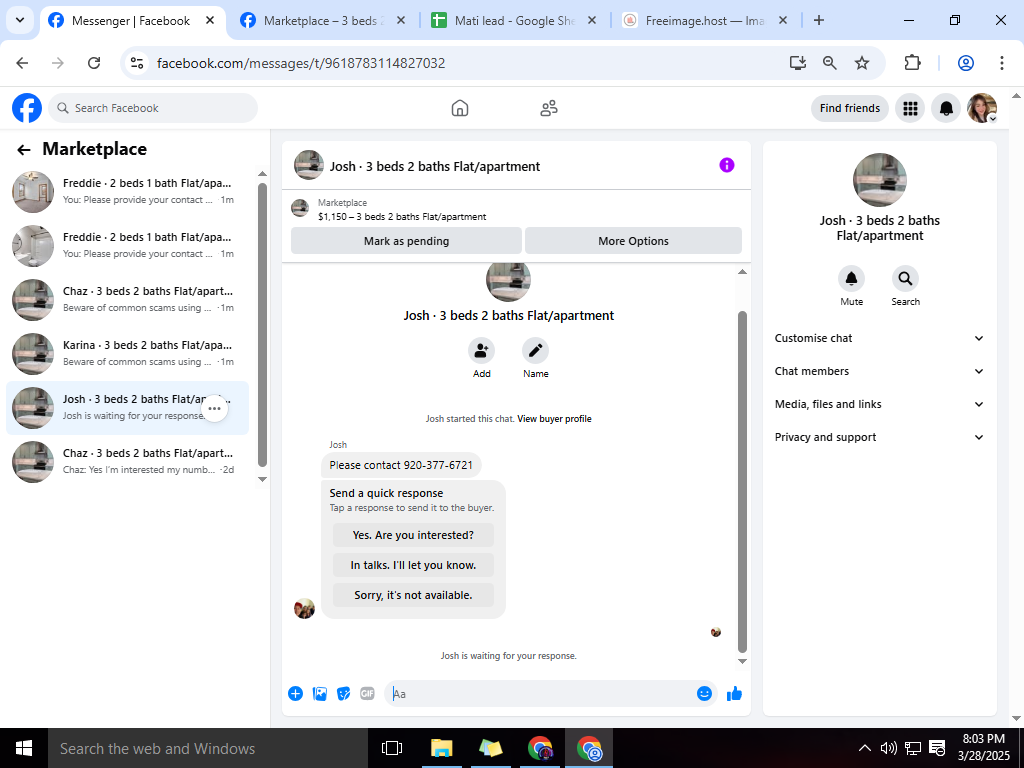1024x768 pixels.
Task: Click the chat messages vertical scrollbar
Action: pos(742,481)
